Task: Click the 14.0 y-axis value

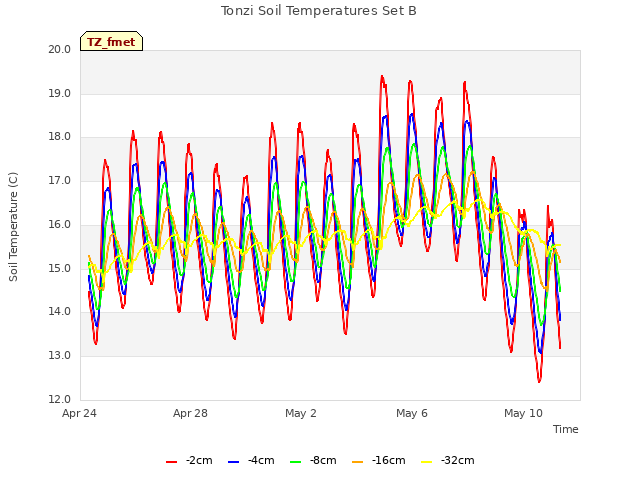Action: (x=60, y=312)
